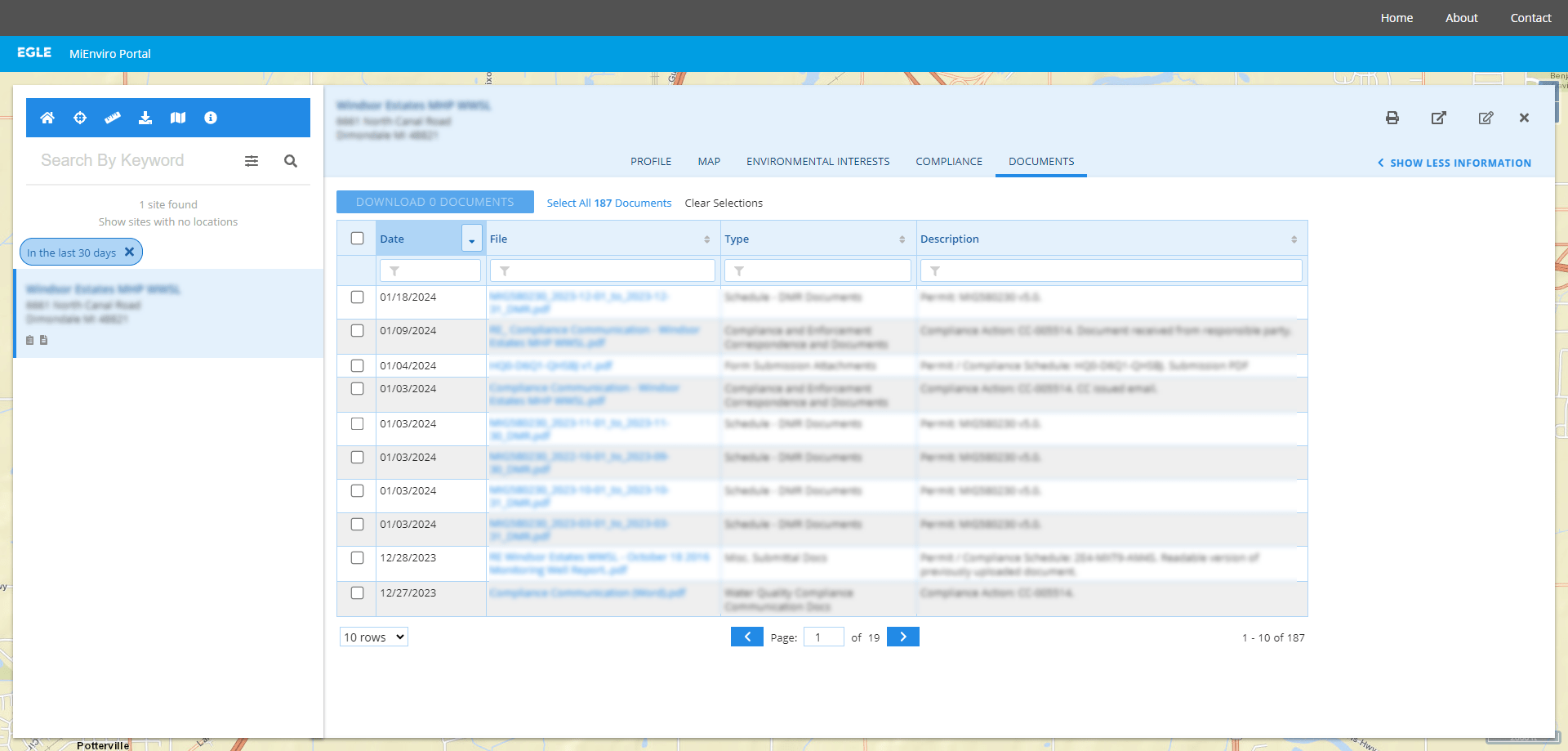Open the basemap layers map icon
1568x751 pixels.
(x=178, y=118)
